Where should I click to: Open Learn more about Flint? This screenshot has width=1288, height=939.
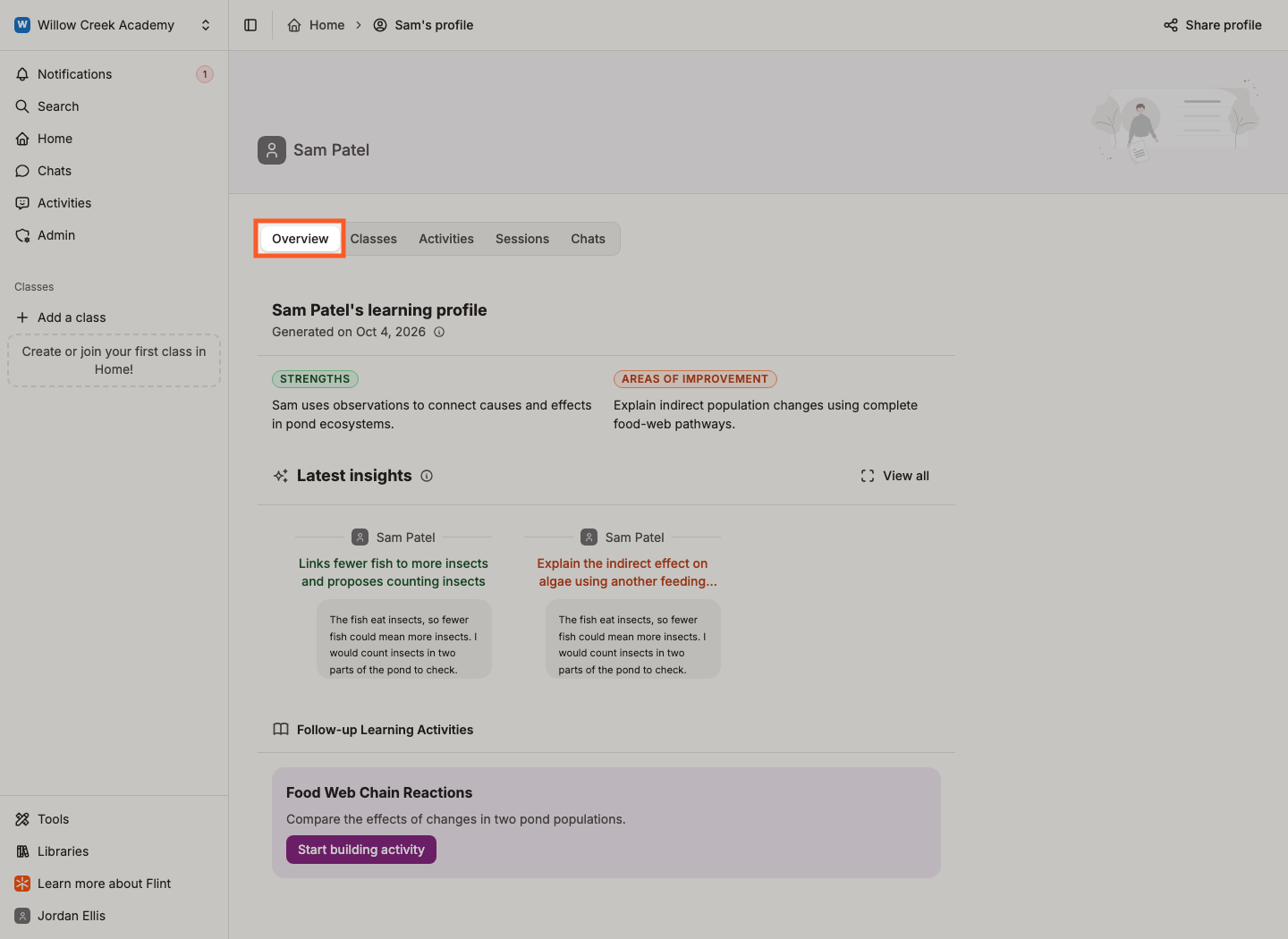click(114, 884)
